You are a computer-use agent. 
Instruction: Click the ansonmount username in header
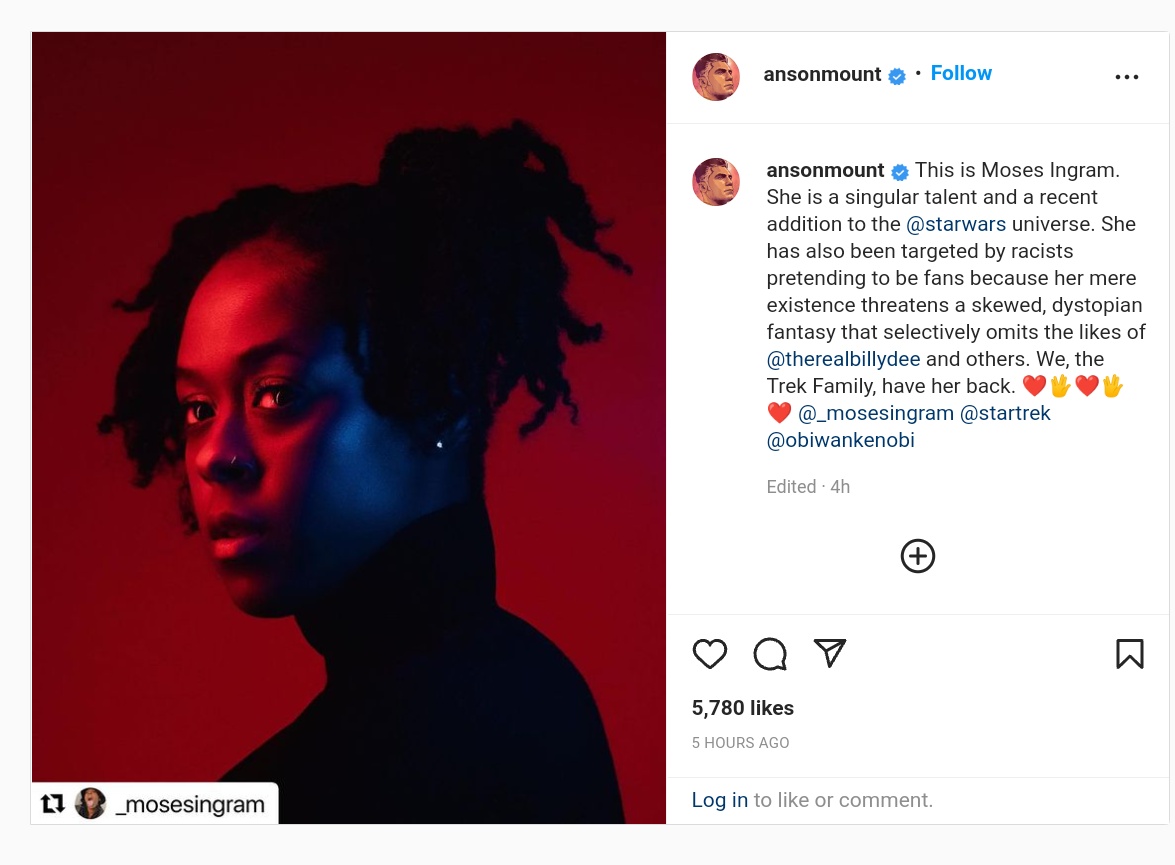coord(822,74)
